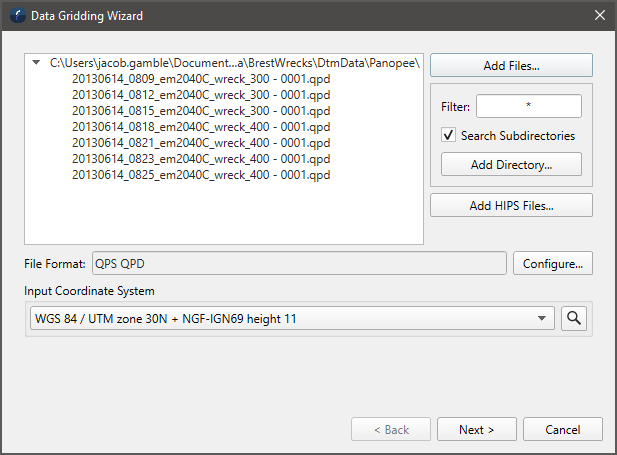617x455 pixels.
Task: Click the Data Gridding Wizard app icon
Action: click(17, 15)
